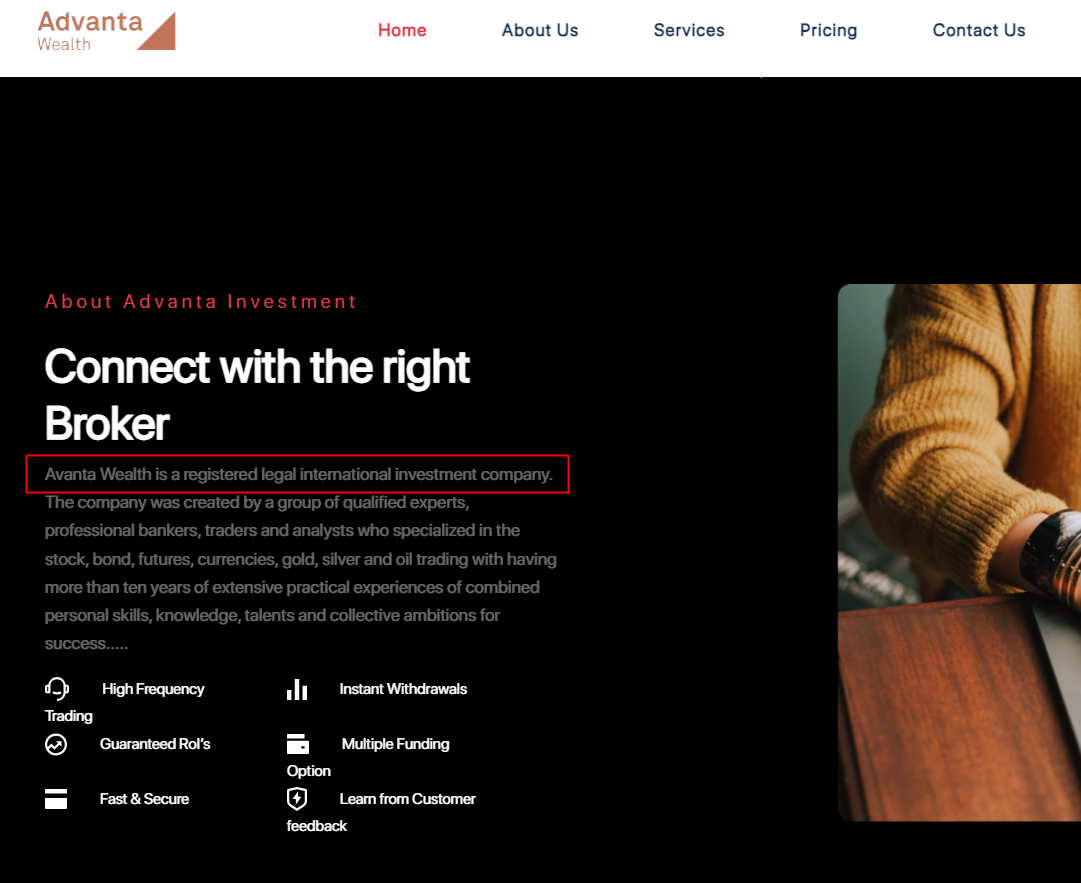Click the card icon beside Fast & Secure
This screenshot has height=883, width=1081.
click(56, 799)
